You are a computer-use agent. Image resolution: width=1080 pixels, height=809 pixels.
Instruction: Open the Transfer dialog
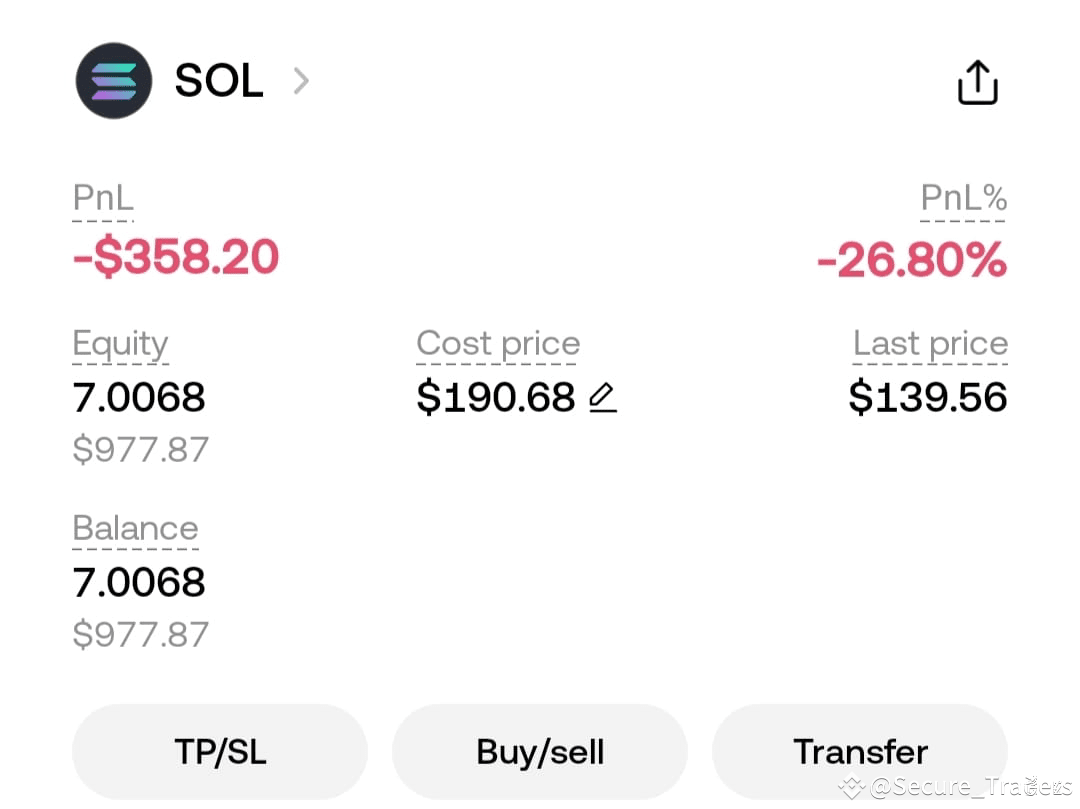[860, 752]
